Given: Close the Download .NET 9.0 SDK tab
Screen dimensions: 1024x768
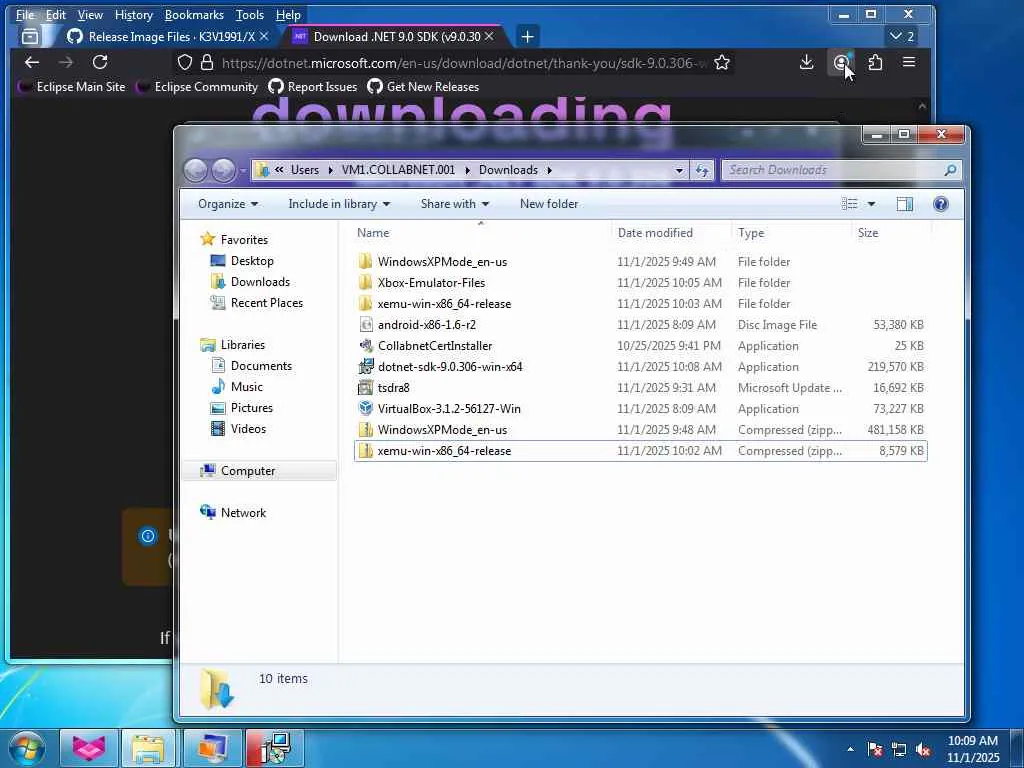Looking at the screenshot, I should tap(489, 37).
